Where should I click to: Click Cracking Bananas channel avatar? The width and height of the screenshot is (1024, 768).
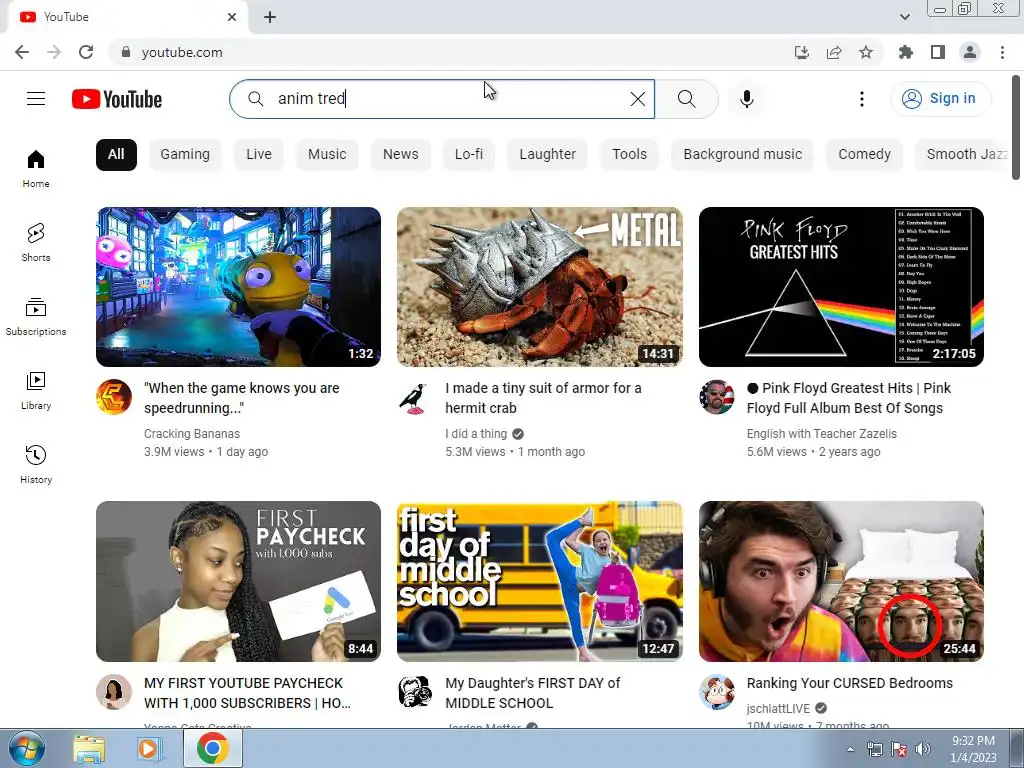[x=114, y=397]
